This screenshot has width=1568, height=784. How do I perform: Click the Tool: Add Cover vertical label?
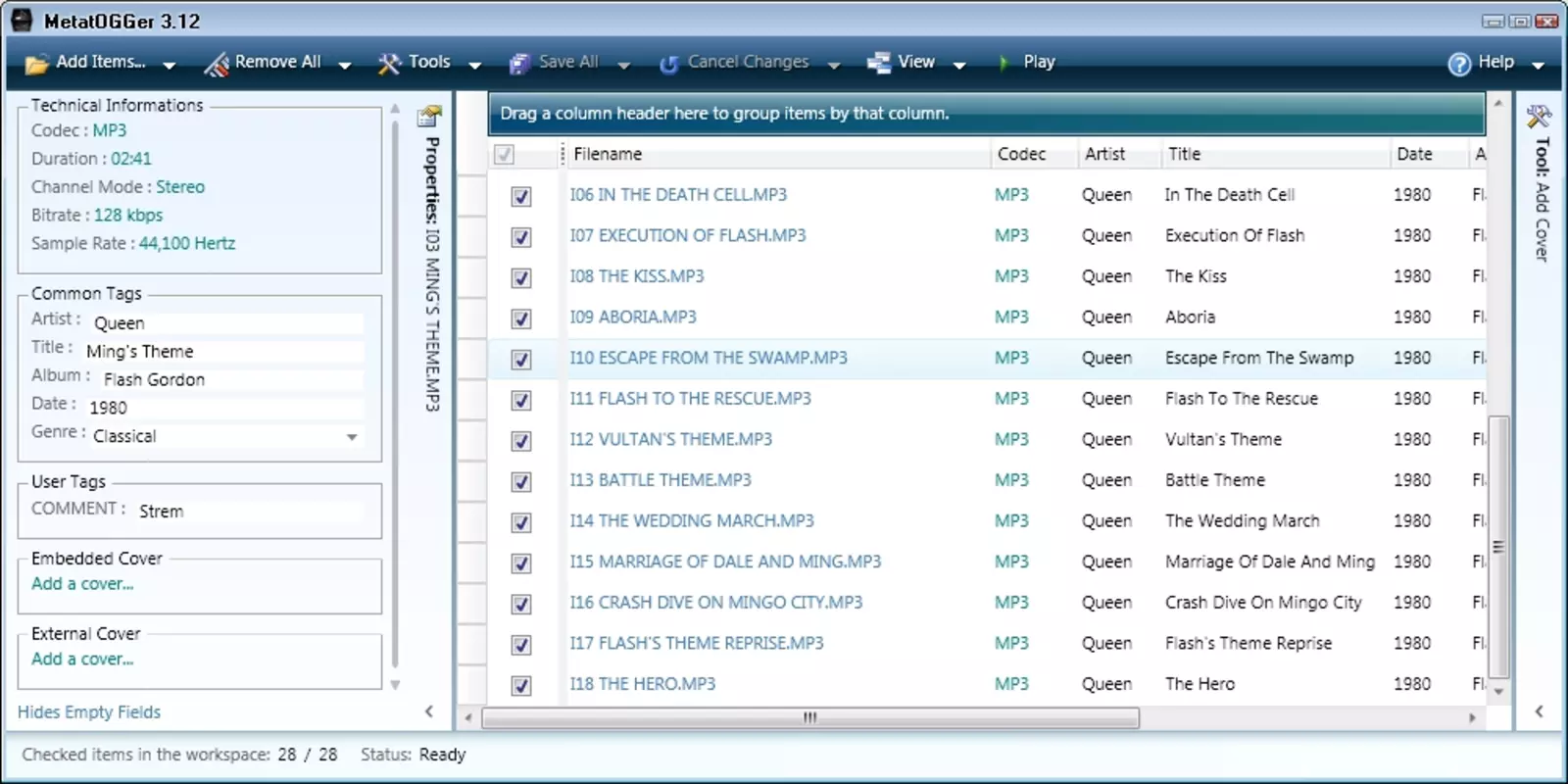click(1542, 200)
